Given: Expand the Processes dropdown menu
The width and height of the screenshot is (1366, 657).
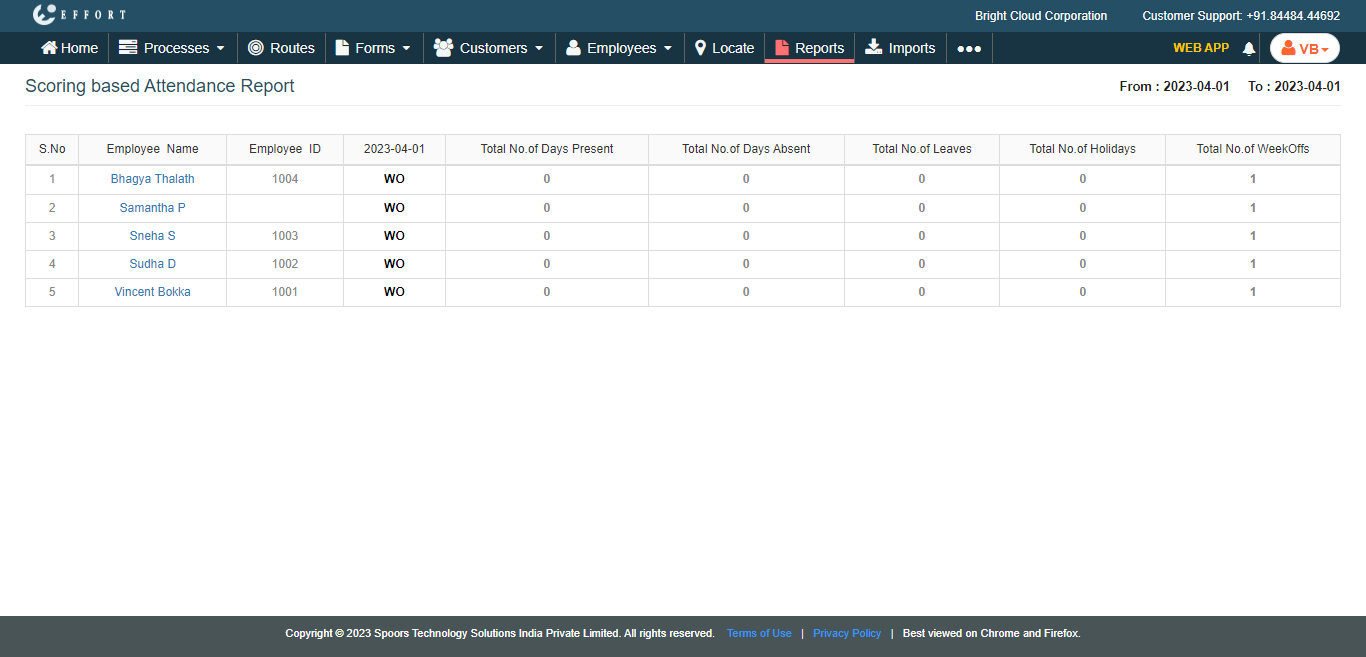Looking at the screenshot, I should [172, 48].
